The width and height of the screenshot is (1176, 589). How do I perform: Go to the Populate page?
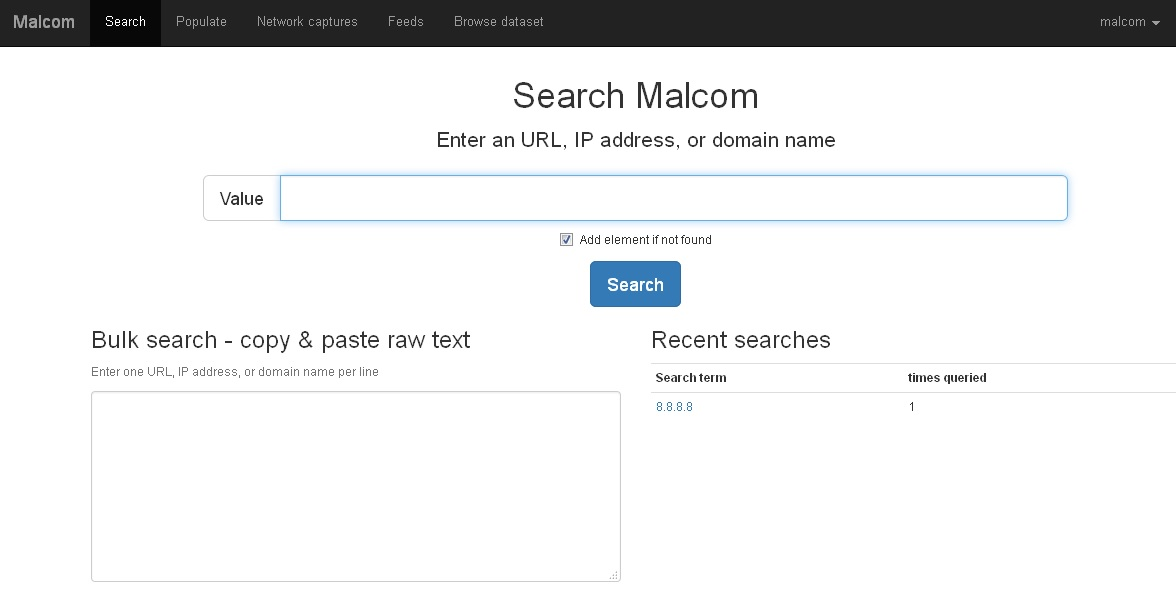(201, 22)
